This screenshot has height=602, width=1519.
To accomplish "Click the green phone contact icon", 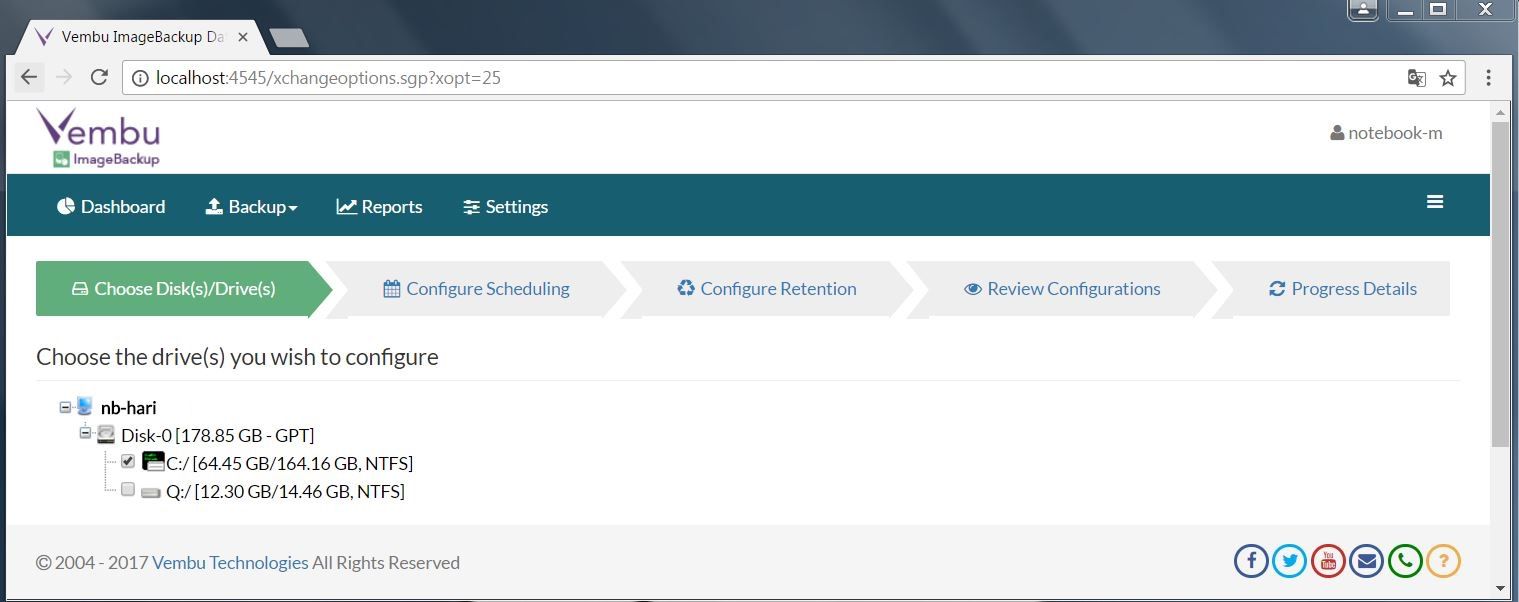I will point(1405,561).
